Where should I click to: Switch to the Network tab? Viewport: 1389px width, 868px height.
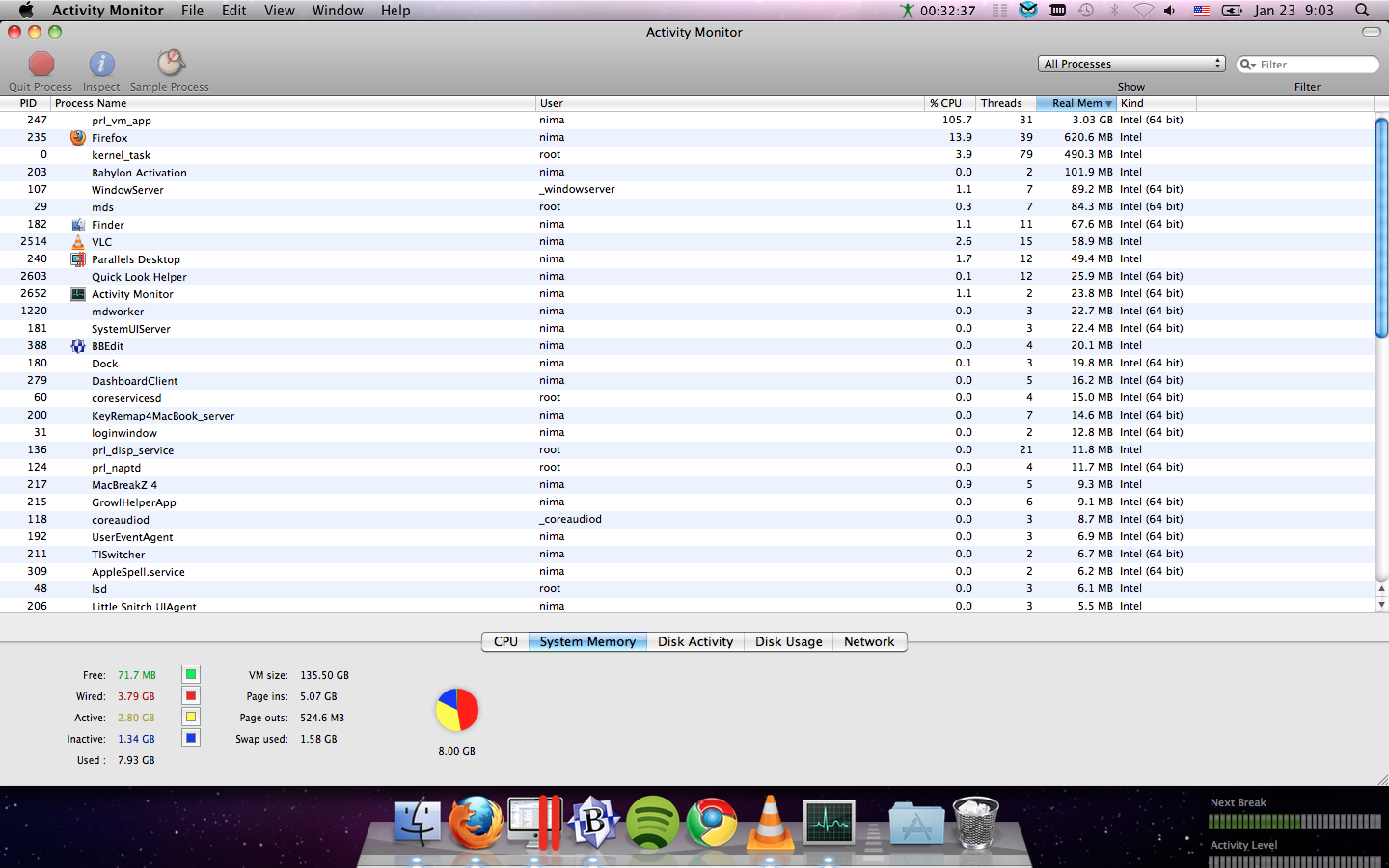[869, 641]
